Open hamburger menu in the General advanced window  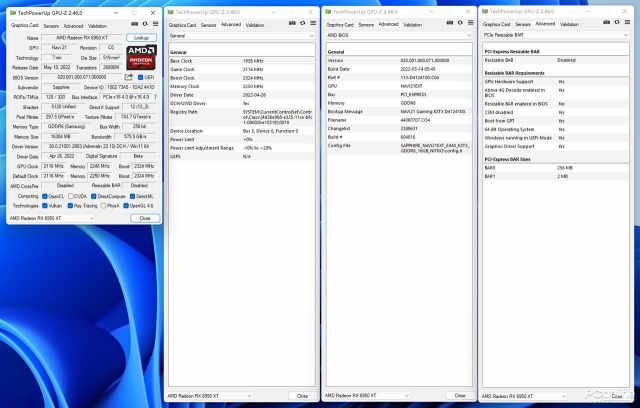point(313,23)
